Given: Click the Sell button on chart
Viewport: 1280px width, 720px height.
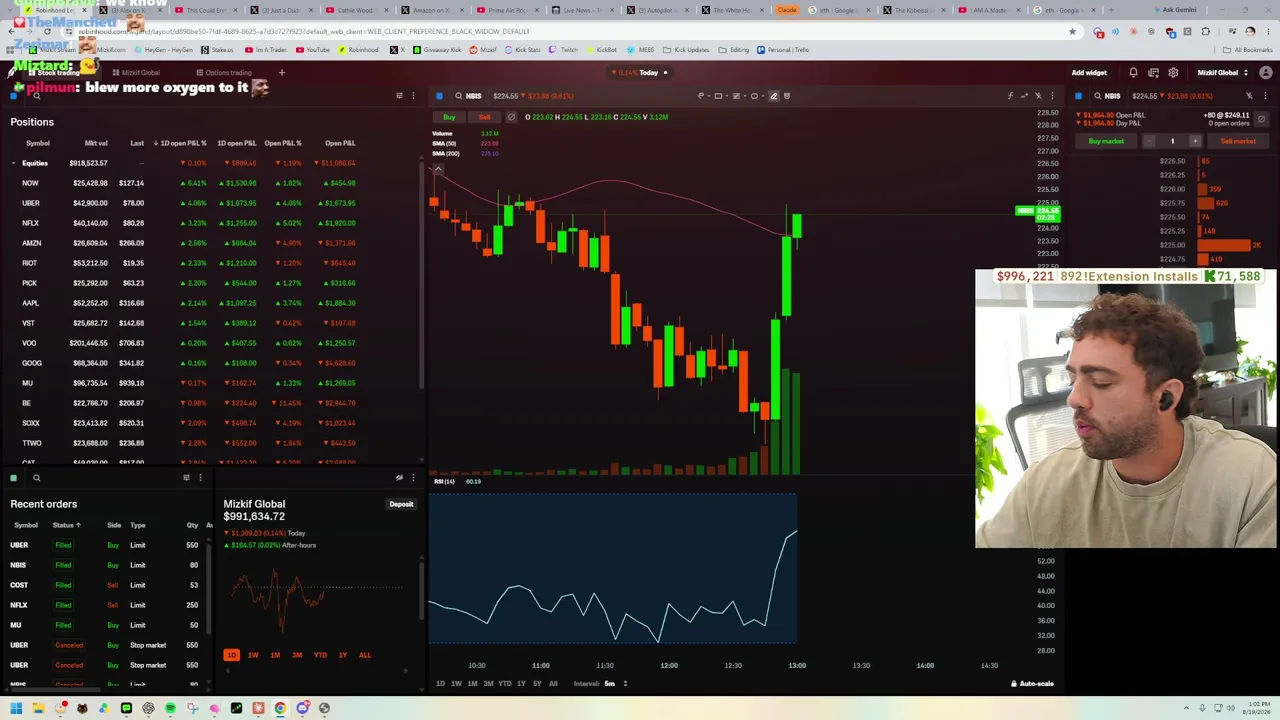Looking at the screenshot, I should [x=484, y=117].
